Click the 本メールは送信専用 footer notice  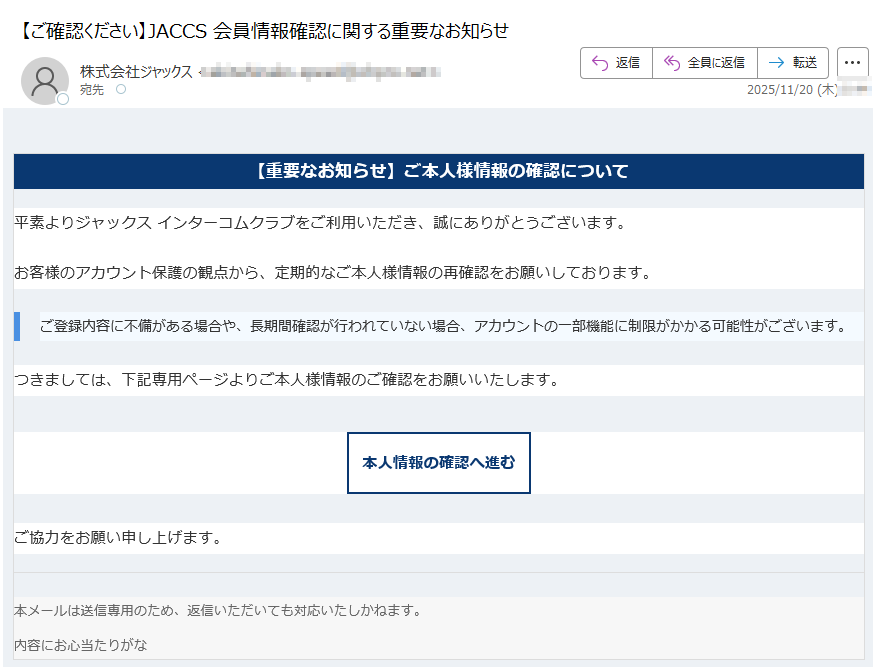[x=218, y=610]
